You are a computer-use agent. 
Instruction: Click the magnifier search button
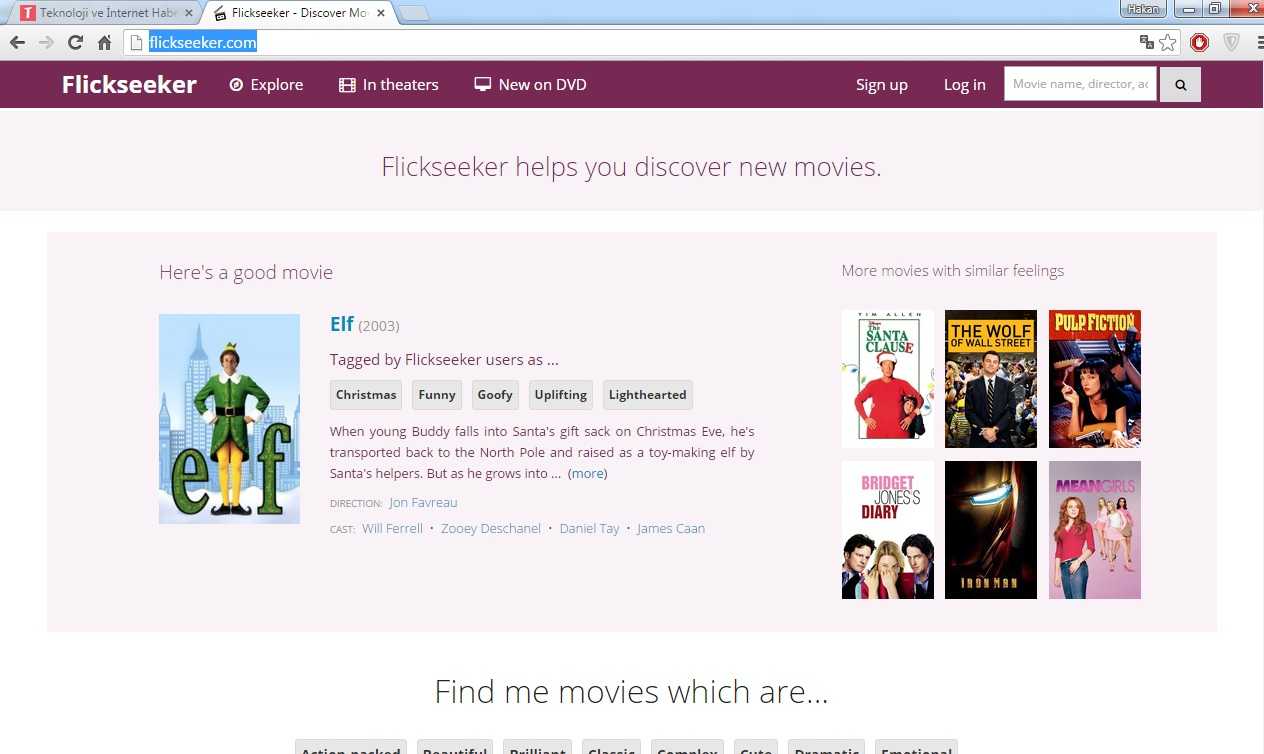1180,85
